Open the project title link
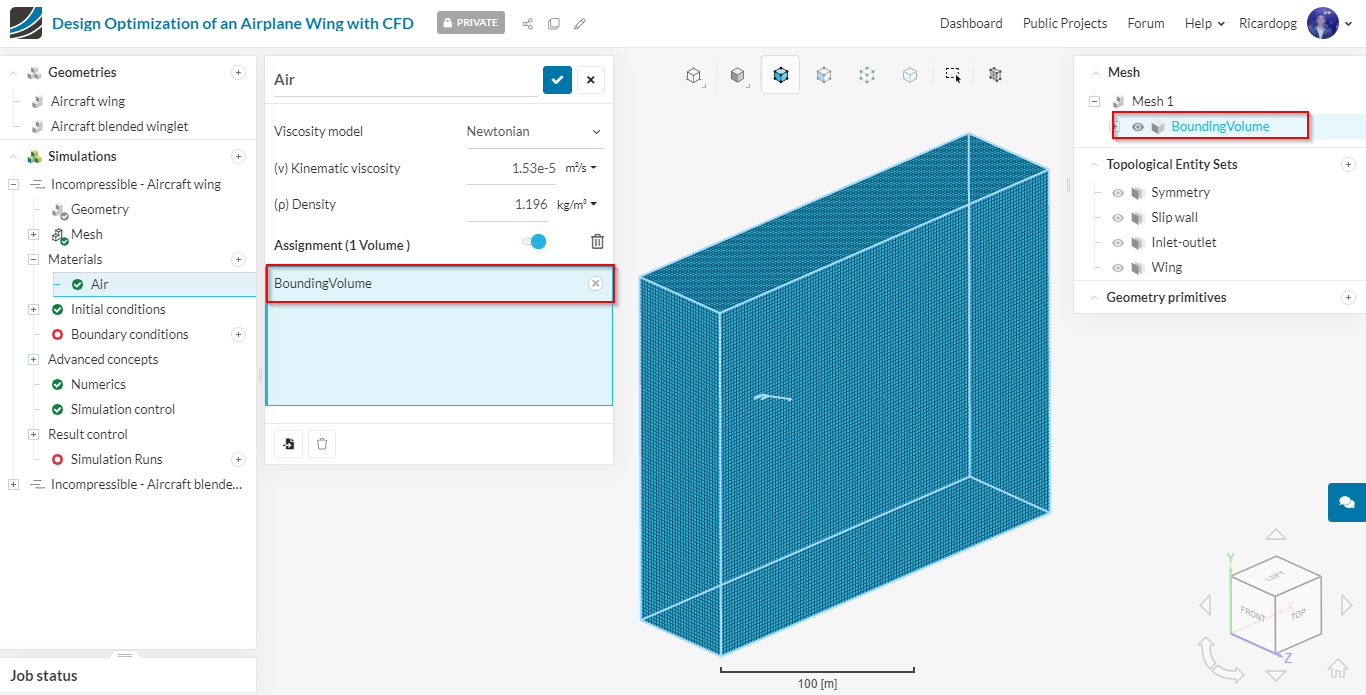The height and width of the screenshot is (695, 1366). point(233,23)
